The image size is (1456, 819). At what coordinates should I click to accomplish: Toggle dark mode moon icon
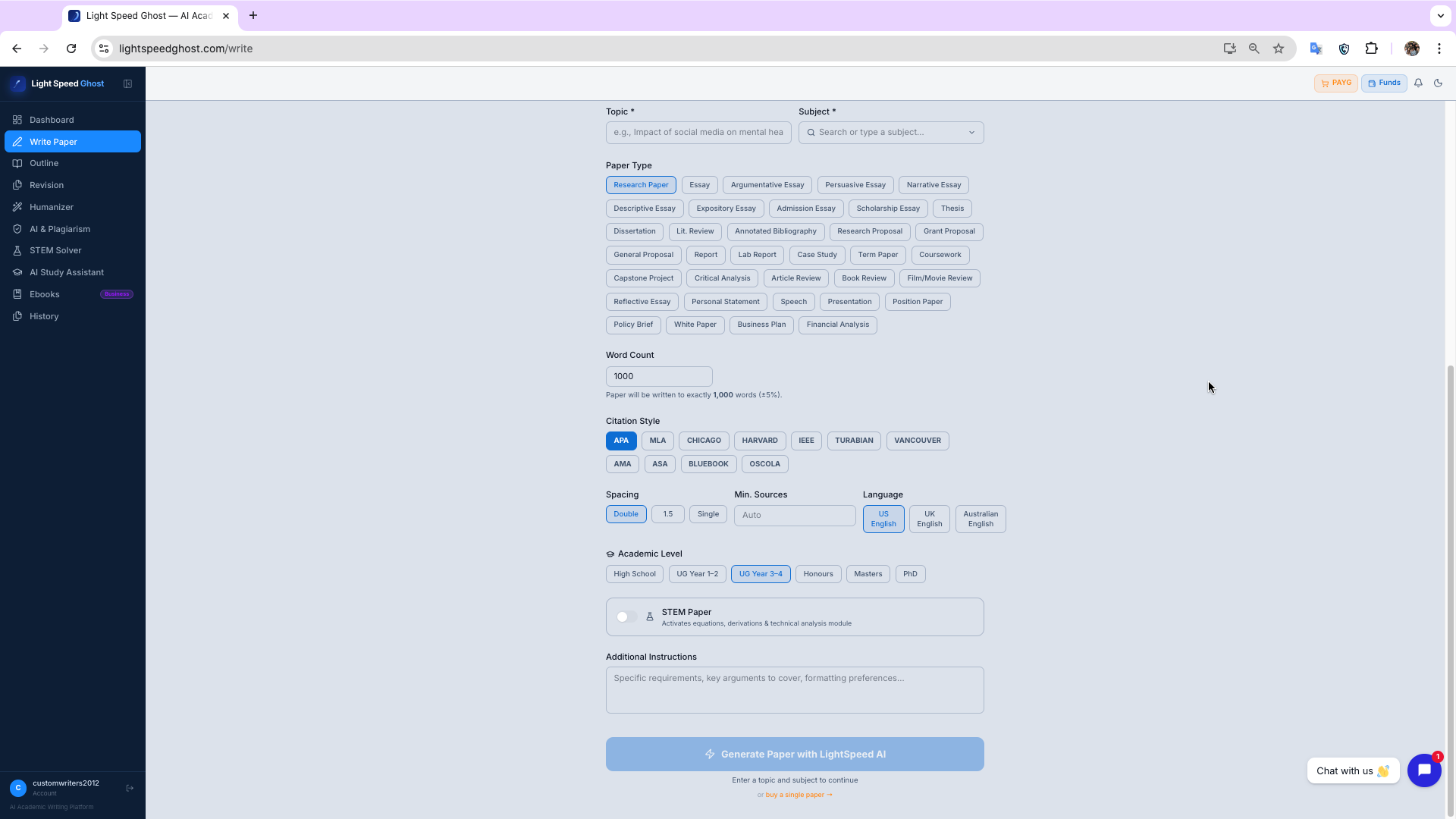pos(1438,83)
